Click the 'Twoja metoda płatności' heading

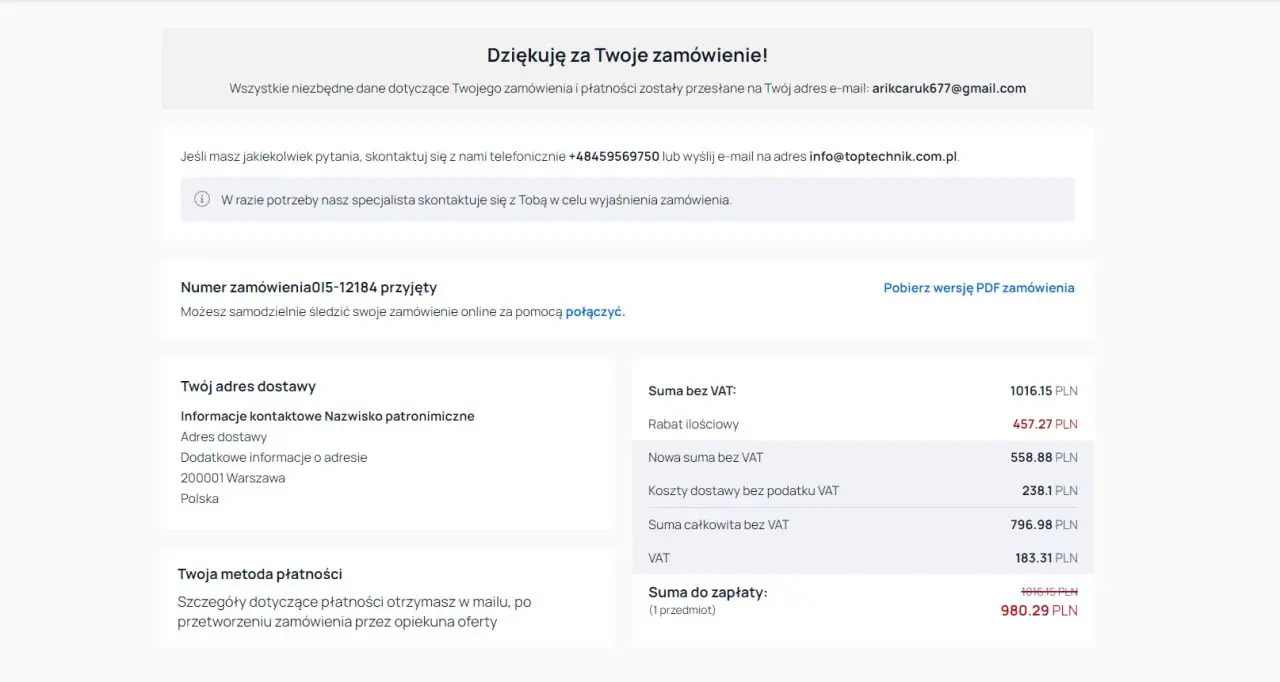pyautogui.click(x=260, y=574)
